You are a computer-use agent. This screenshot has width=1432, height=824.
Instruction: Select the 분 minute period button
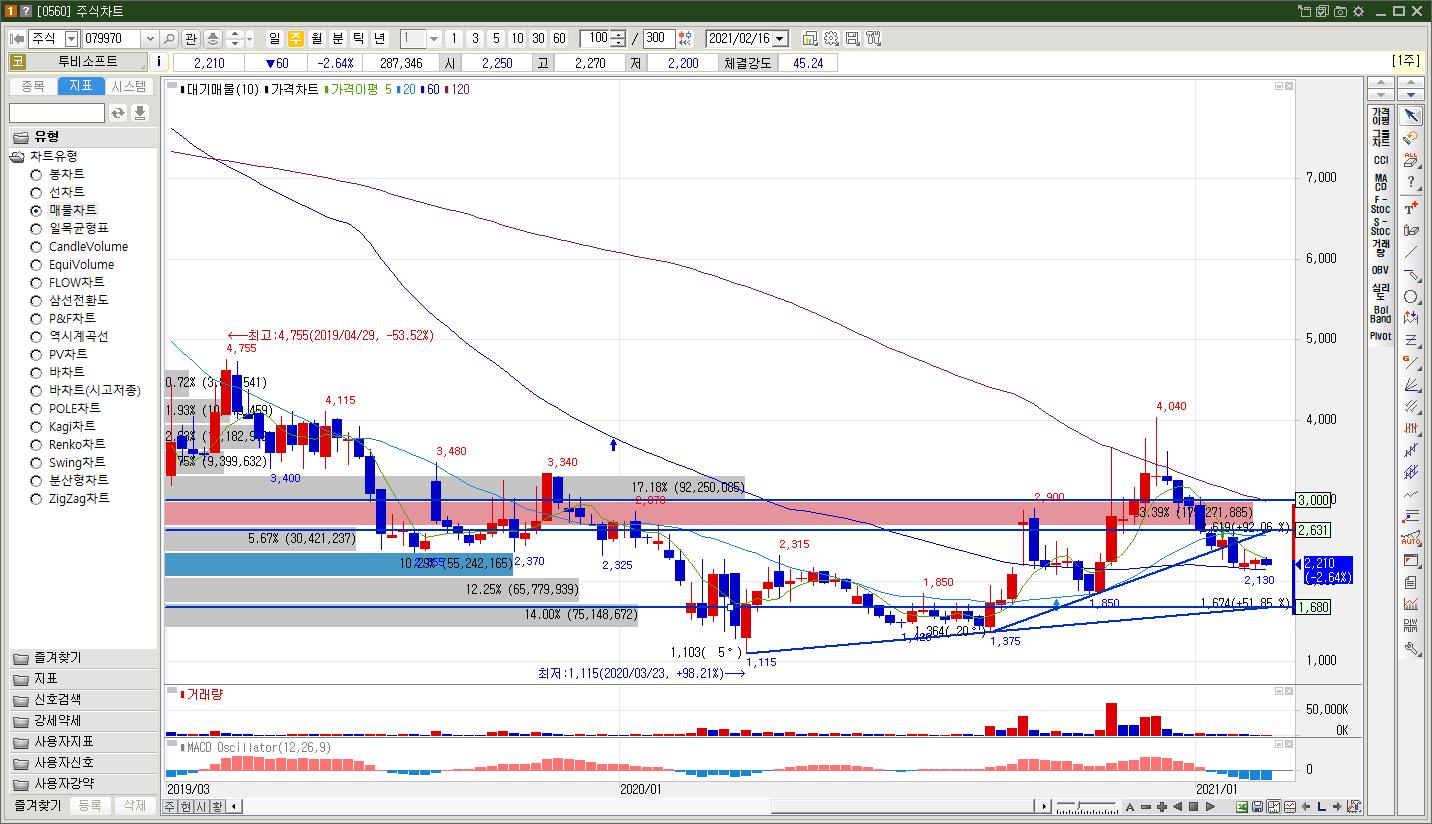pos(338,38)
